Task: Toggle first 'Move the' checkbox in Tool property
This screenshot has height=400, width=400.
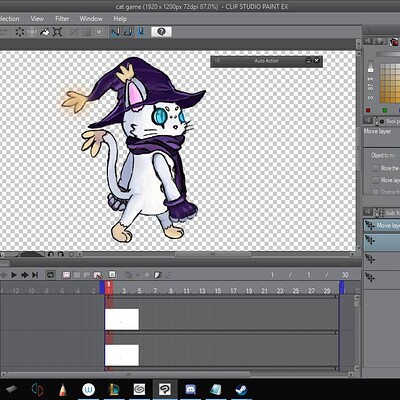Action: 375,168
